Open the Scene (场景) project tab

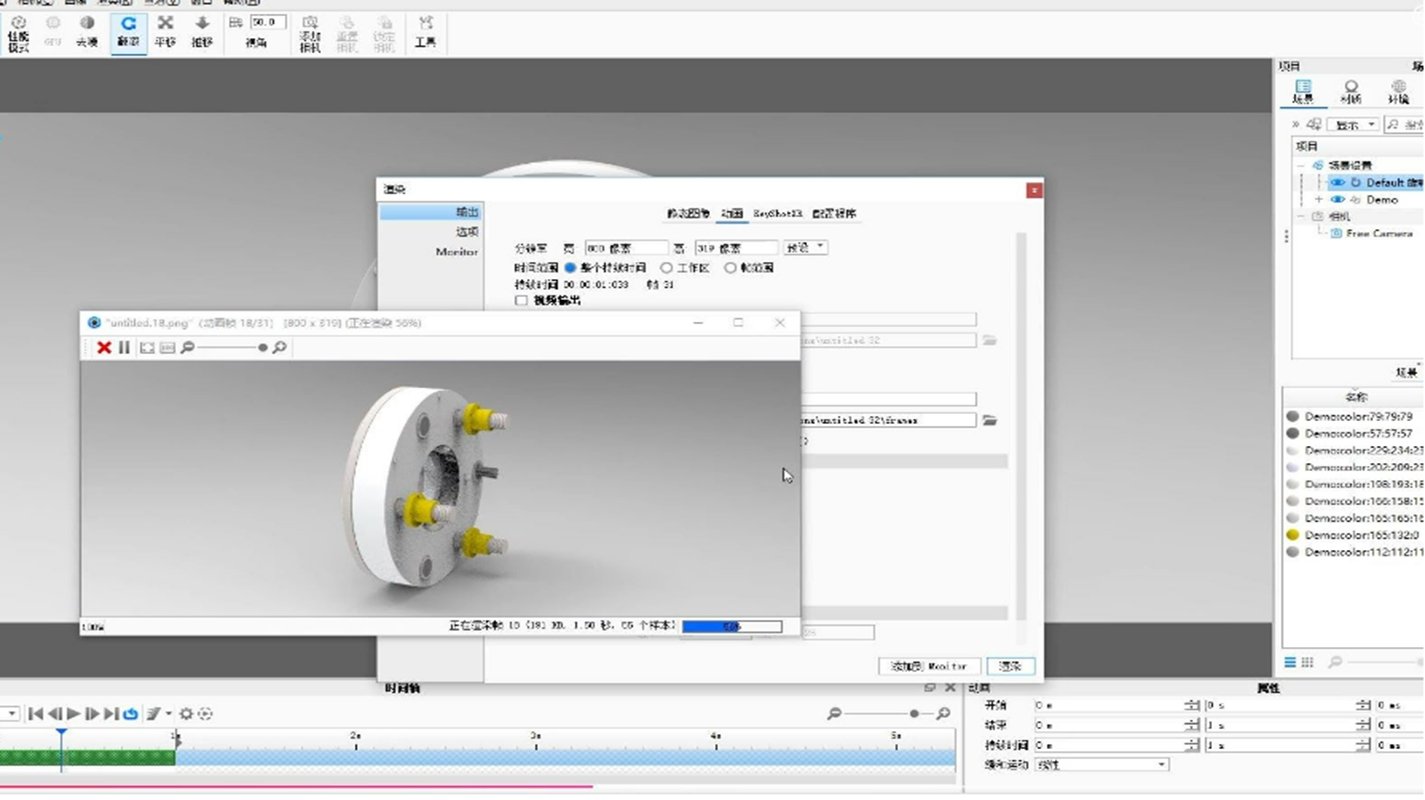point(1303,92)
